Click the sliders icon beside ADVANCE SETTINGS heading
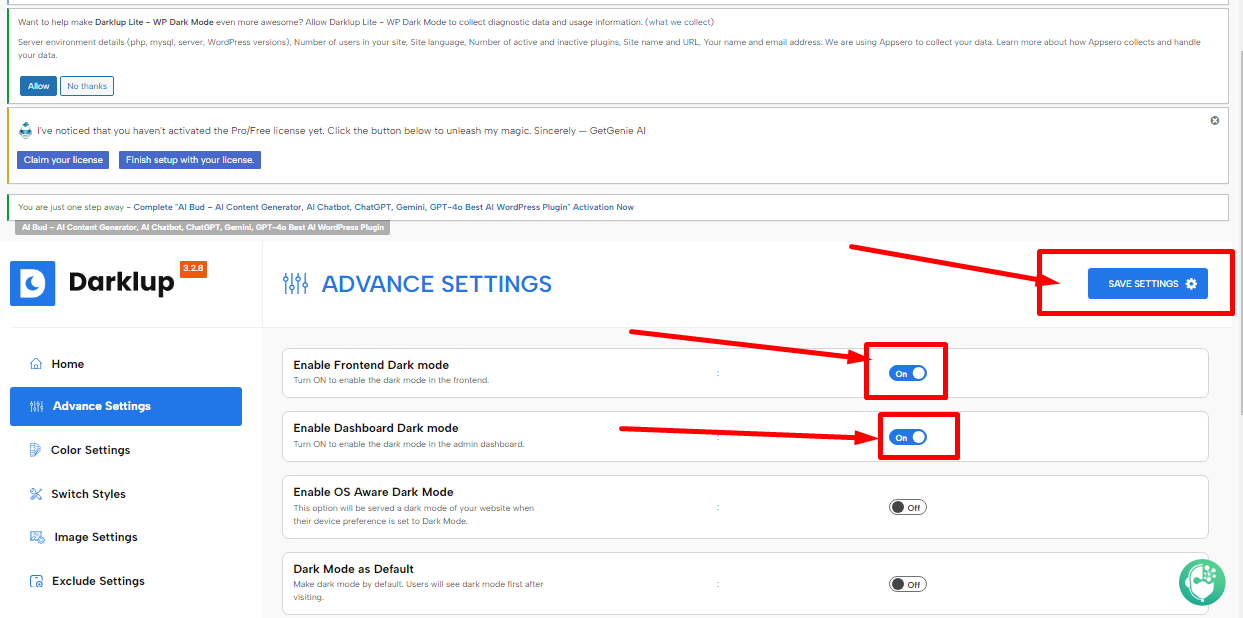The width and height of the screenshot is (1243, 618). point(296,284)
